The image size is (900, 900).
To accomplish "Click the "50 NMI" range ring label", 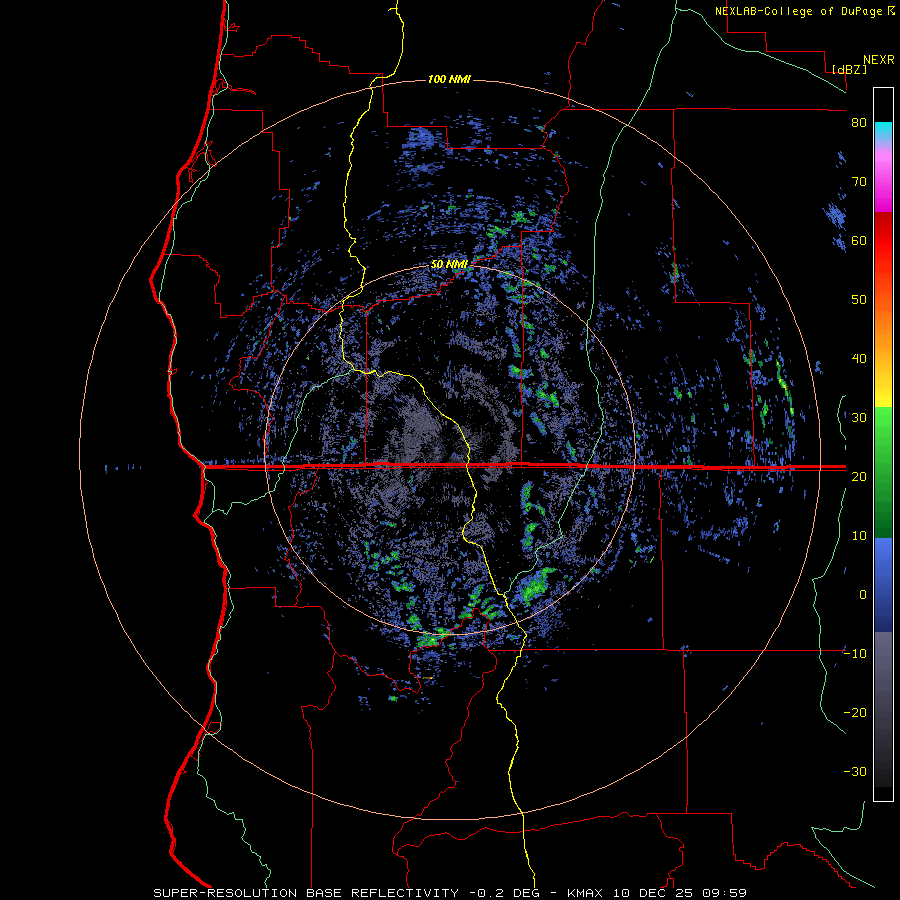I will coord(449,265).
